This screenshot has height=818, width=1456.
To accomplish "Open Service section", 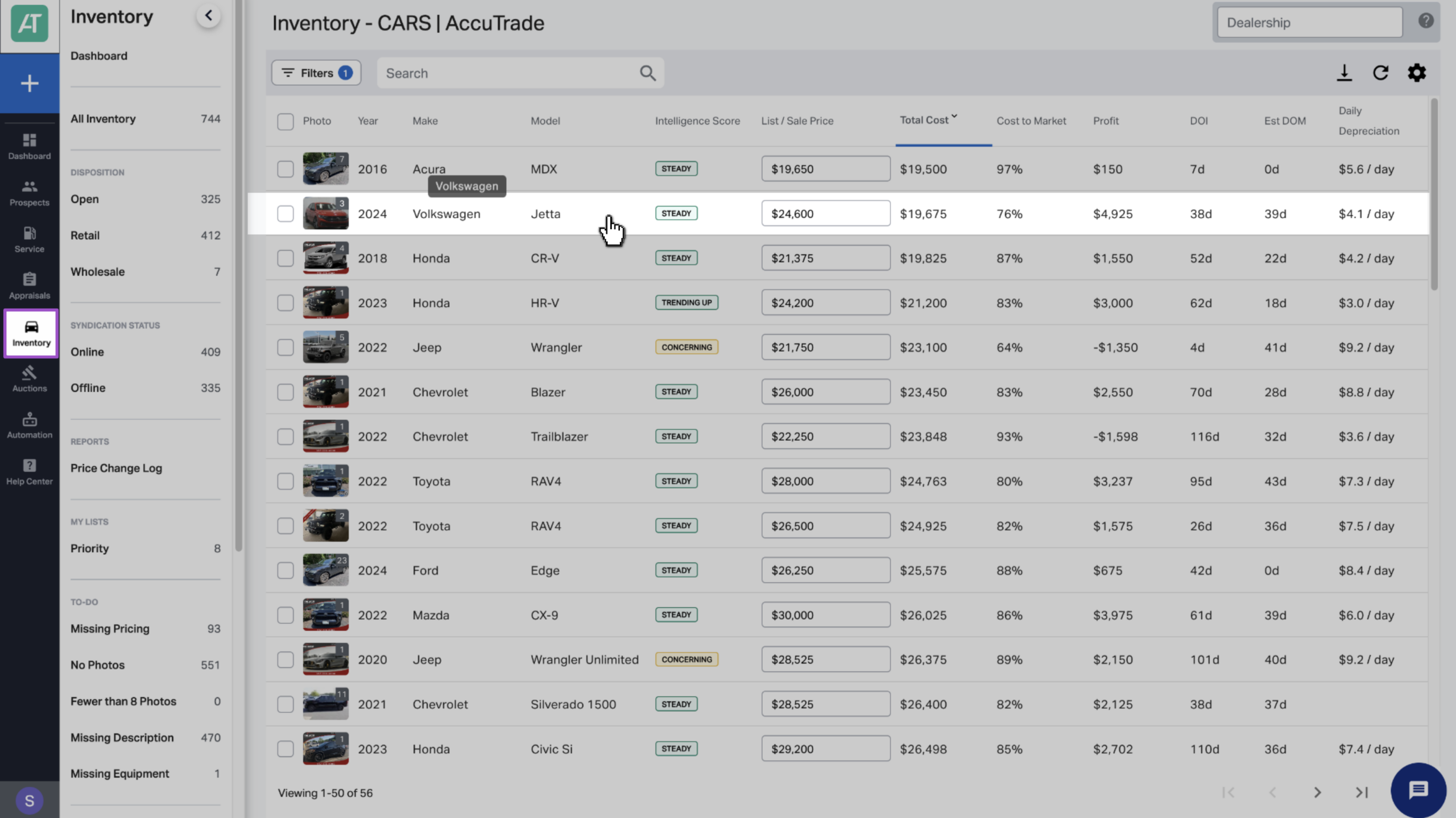I will click(30, 239).
